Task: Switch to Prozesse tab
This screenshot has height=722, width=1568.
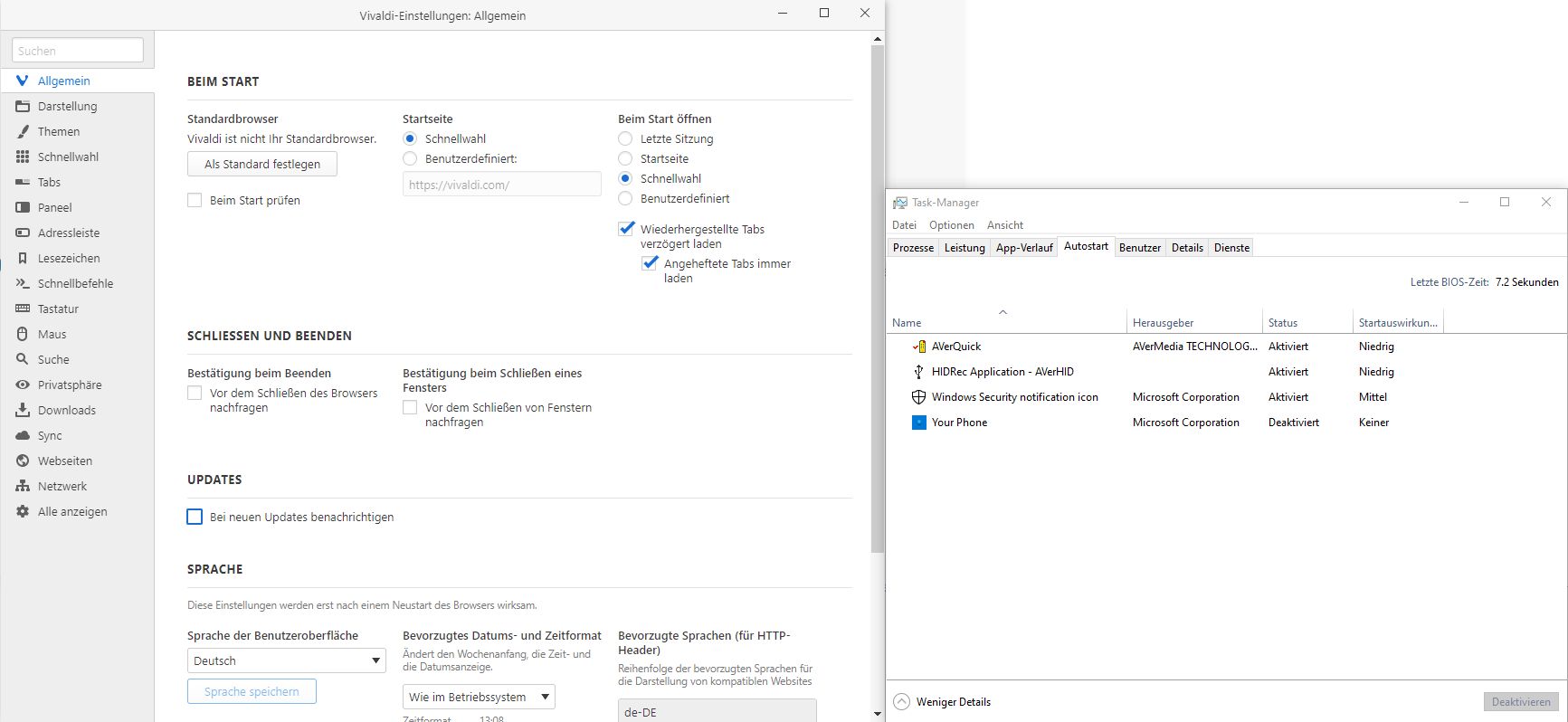Action: [913, 247]
